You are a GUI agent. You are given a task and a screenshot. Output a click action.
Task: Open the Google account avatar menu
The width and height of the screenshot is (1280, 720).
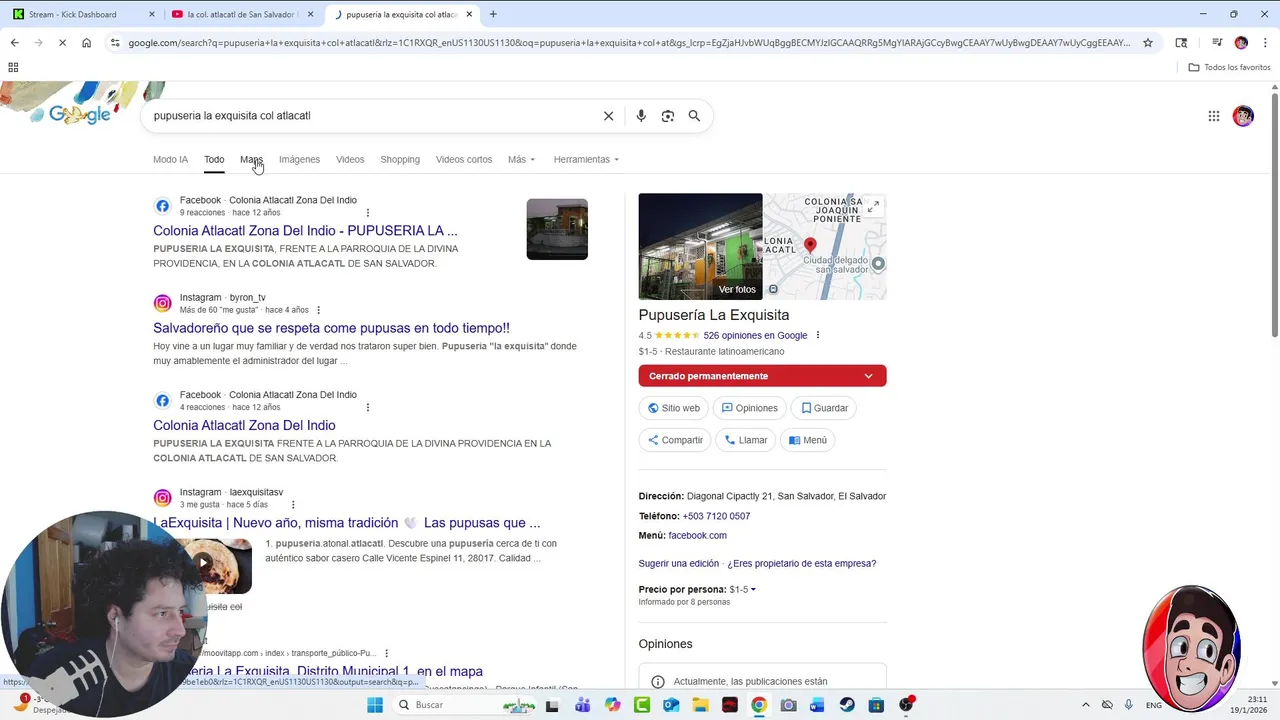1243,116
